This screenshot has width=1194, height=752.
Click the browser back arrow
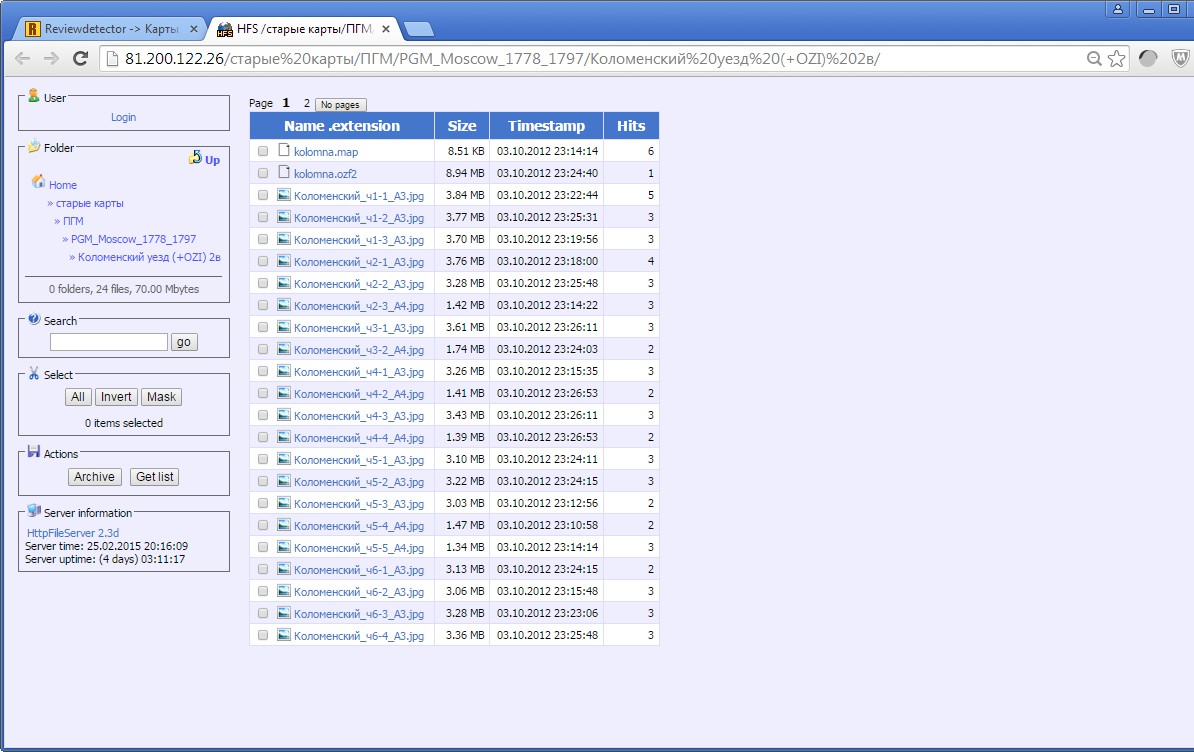(x=22, y=59)
